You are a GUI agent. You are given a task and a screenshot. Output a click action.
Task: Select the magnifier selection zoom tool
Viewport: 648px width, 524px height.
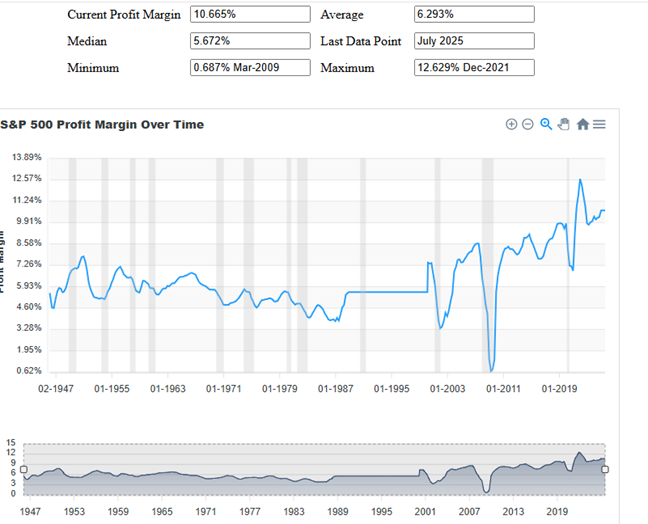[x=546, y=124]
